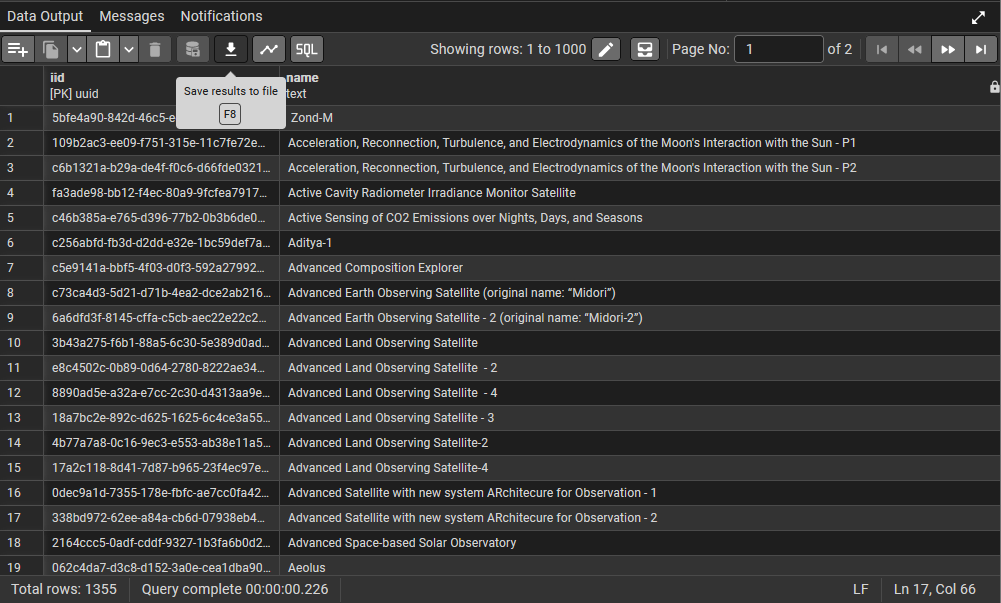Click 'ARchitecure for Observation - 2' name cell

640,517
